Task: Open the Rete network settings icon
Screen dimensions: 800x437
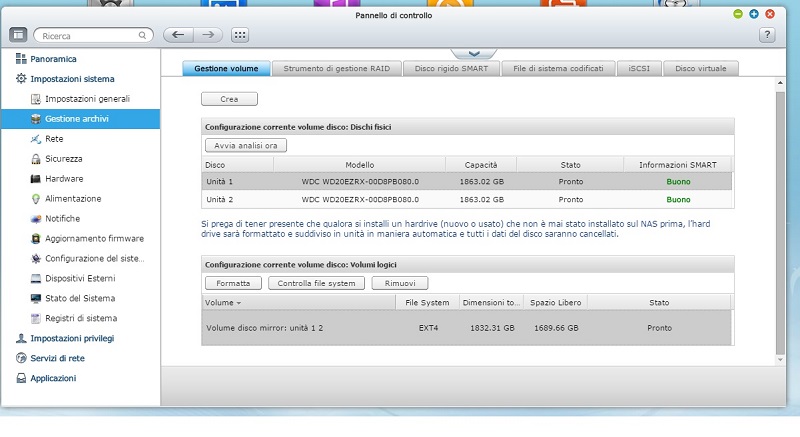Action: point(36,139)
